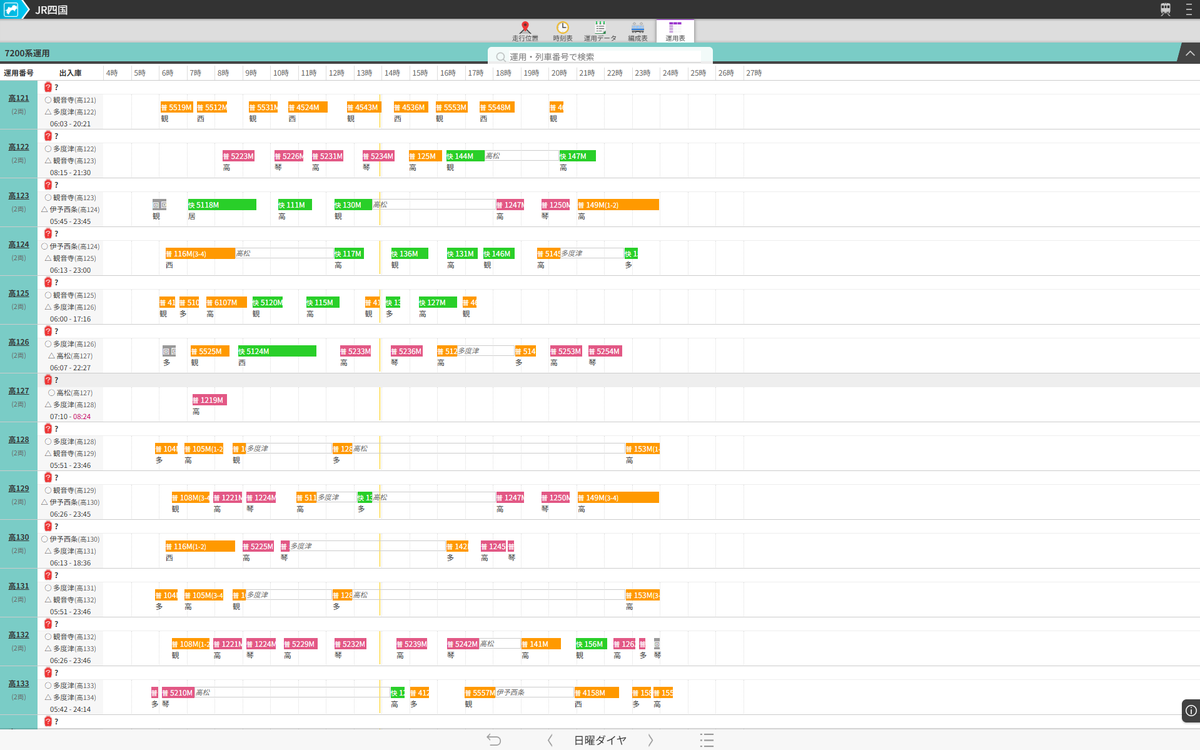Select train 1219M in 高127 row
This screenshot has width=1200, height=750.
point(209,400)
